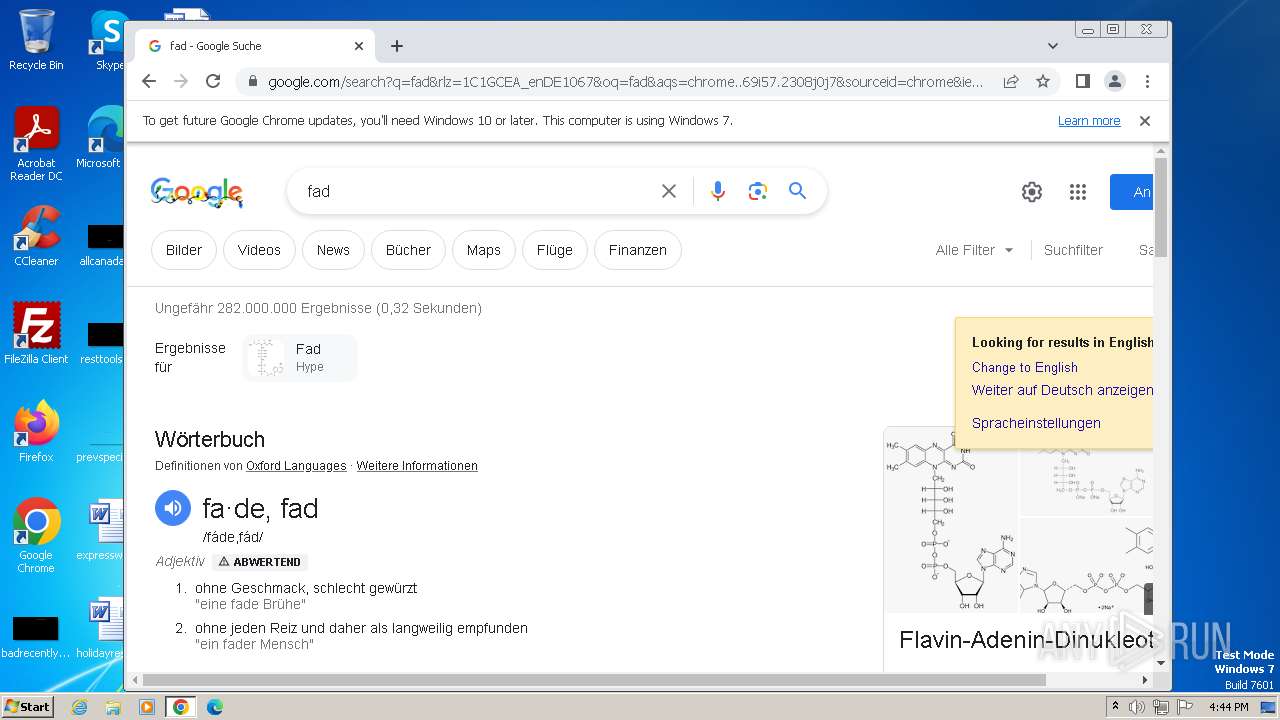The image size is (1280, 720).
Task: Follow the Learn more link
Action: 1089,120
